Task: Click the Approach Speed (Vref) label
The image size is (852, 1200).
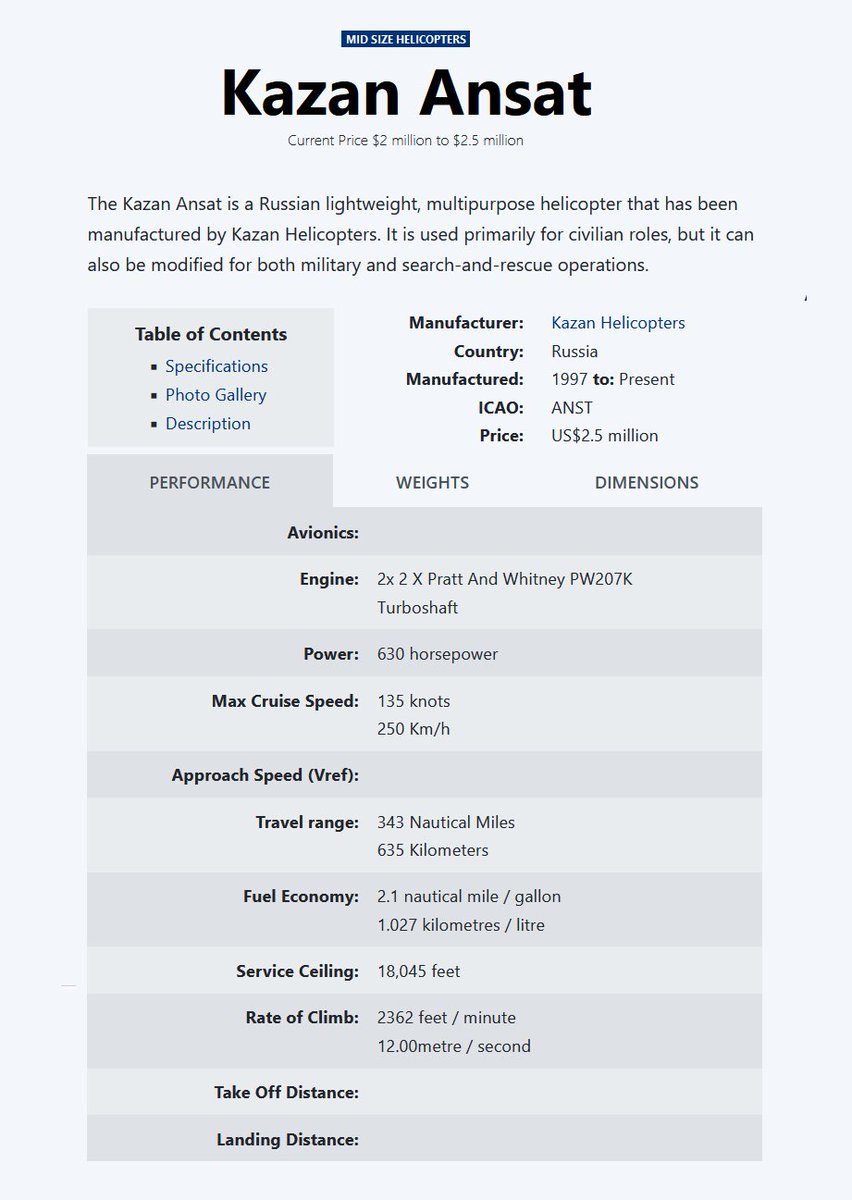Action: [265, 775]
